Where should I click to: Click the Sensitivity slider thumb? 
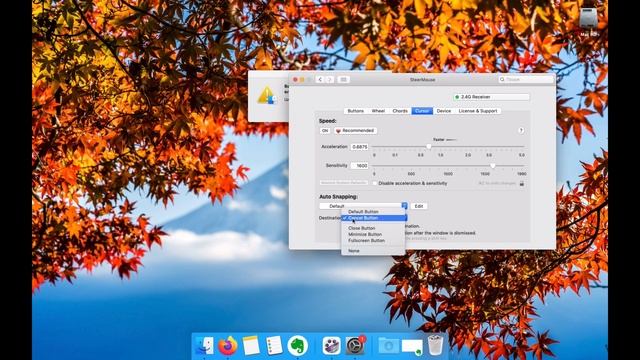[493, 166]
